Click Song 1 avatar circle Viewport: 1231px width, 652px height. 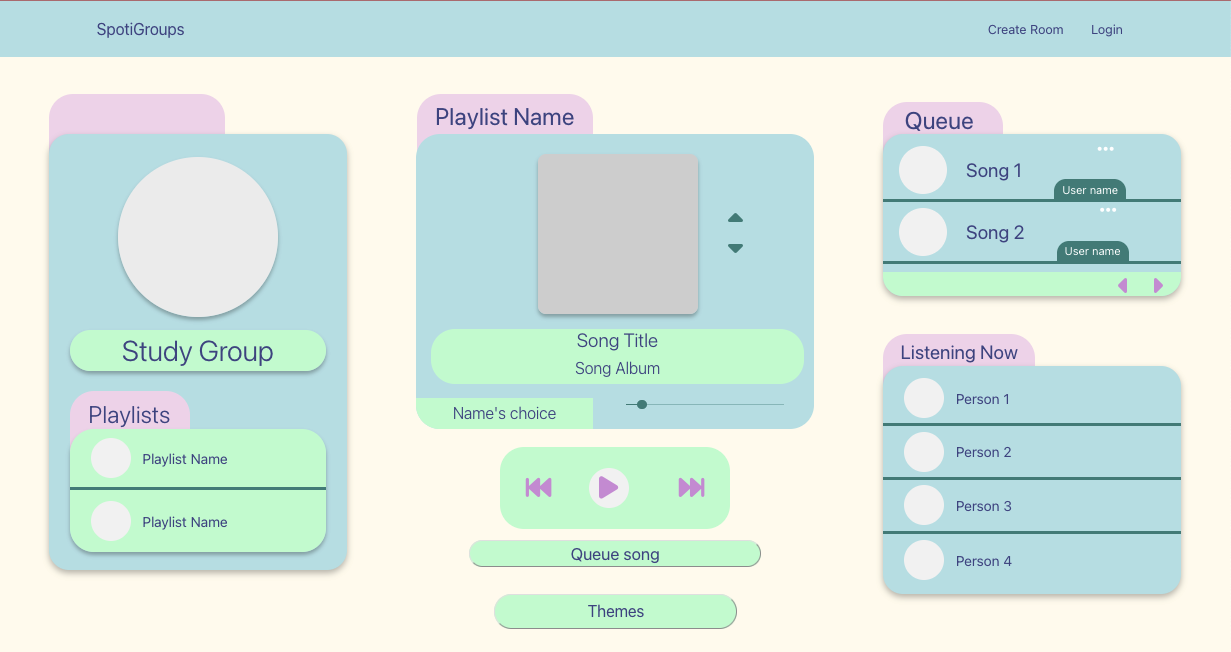click(923, 170)
